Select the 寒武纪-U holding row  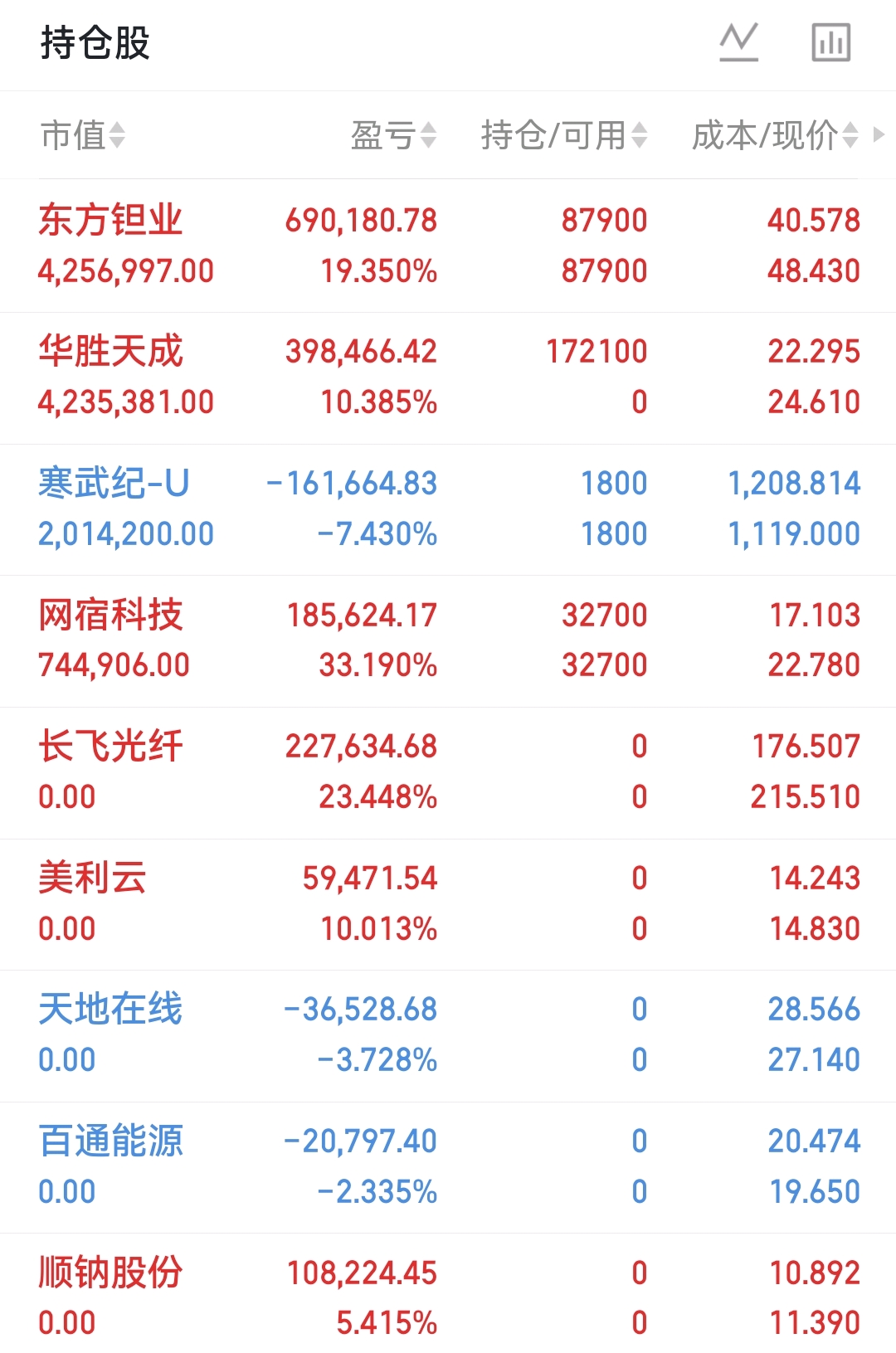[448, 509]
